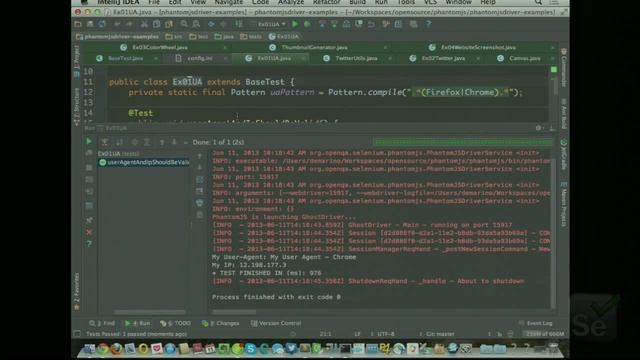Toggle soft-wrap icon in console gutter
Screen dimensions: 640x360
(x=200, y=179)
